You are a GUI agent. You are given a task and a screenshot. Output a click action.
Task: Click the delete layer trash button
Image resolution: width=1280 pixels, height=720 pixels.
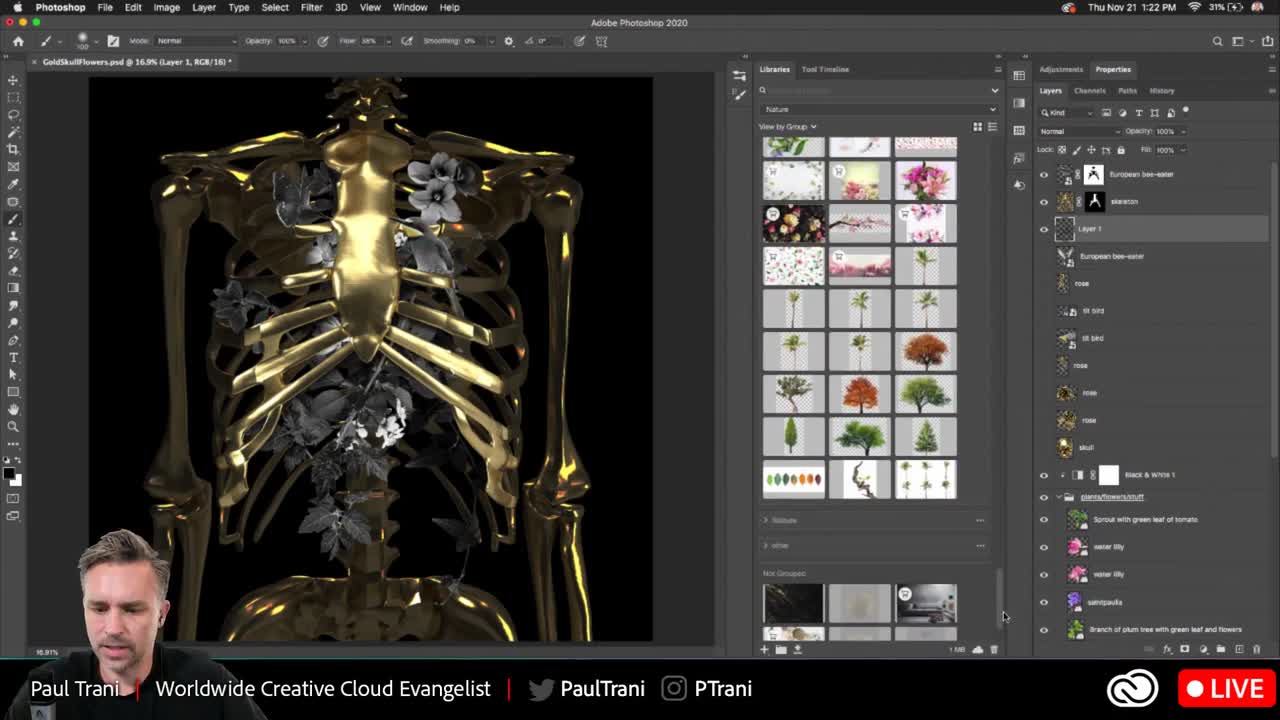(x=1257, y=649)
